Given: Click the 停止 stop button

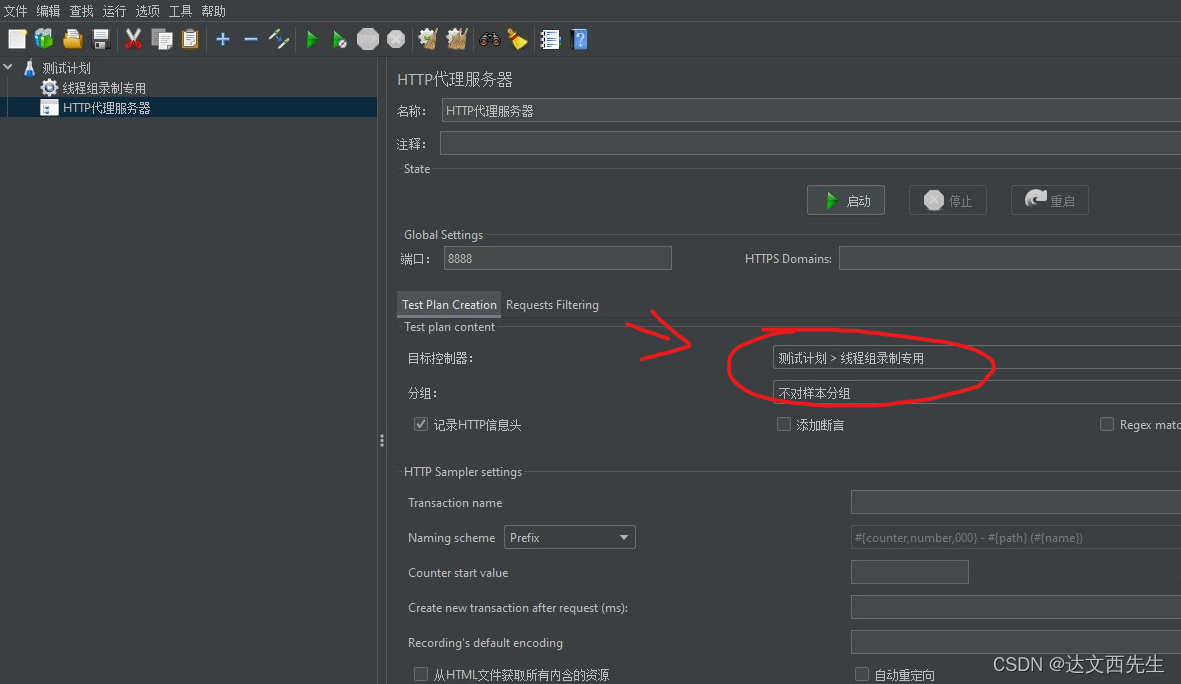Looking at the screenshot, I should click(948, 200).
